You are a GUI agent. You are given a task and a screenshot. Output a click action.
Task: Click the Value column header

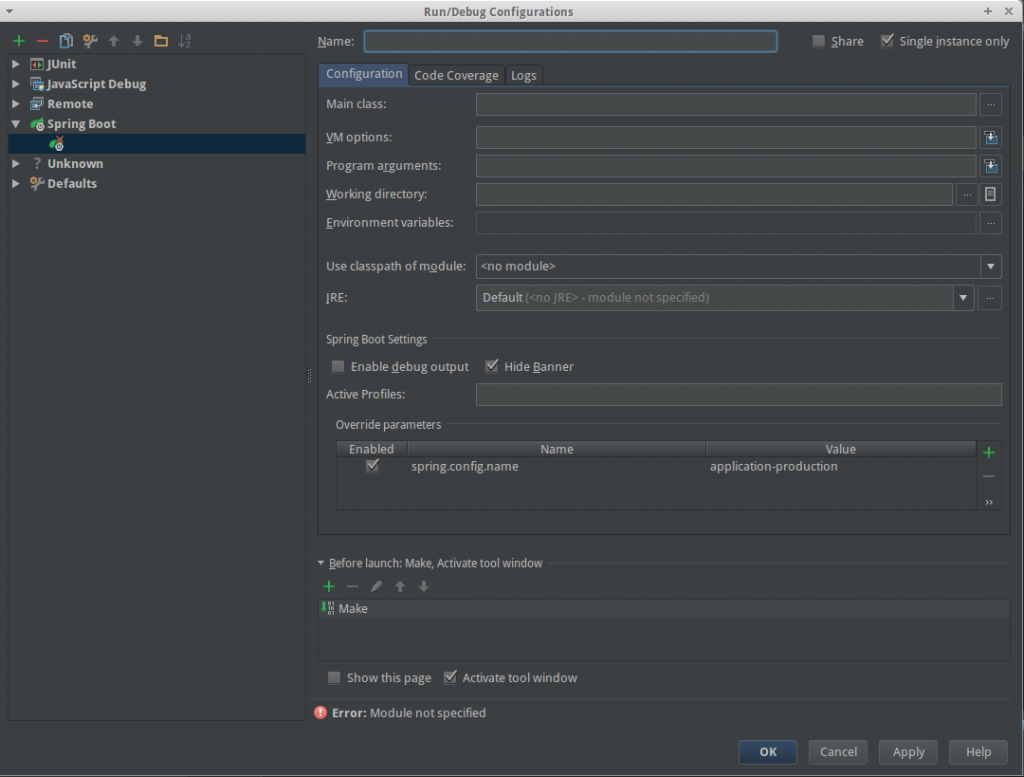point(840,449)
